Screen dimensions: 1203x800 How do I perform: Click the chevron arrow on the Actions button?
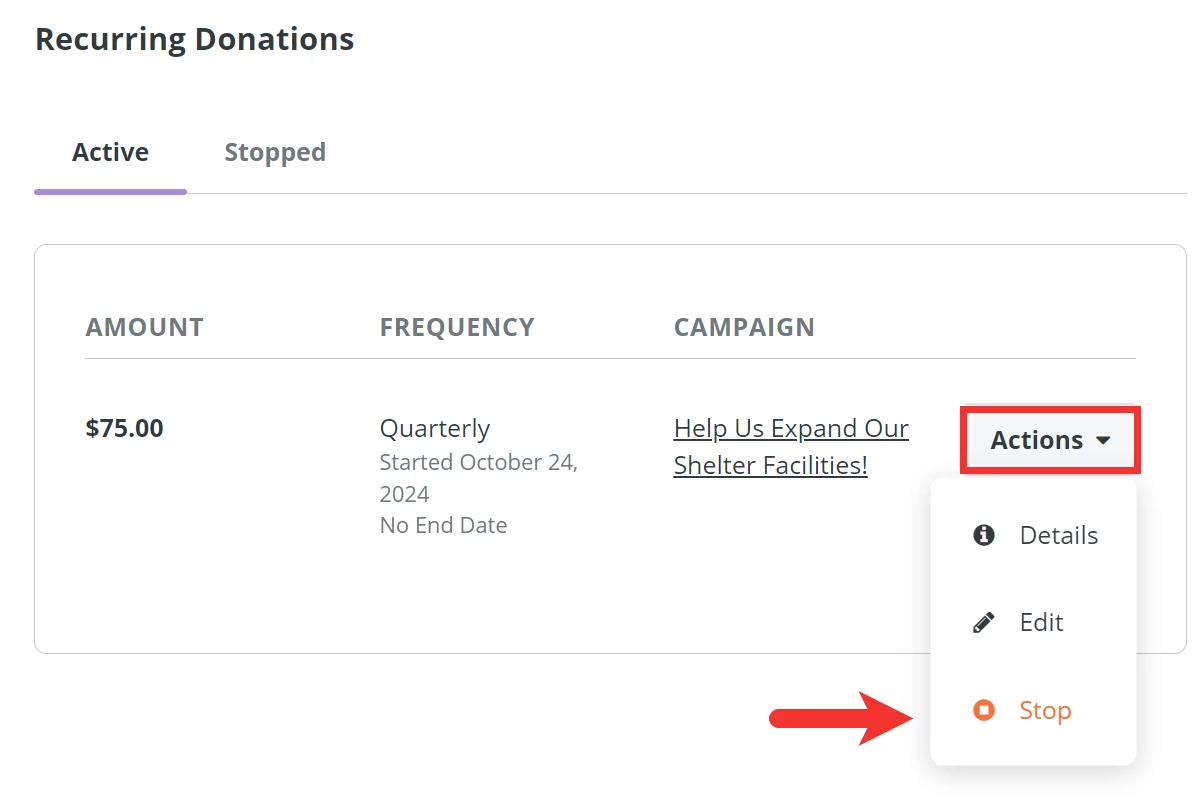pyautogui.click(x=1105, y=440)
